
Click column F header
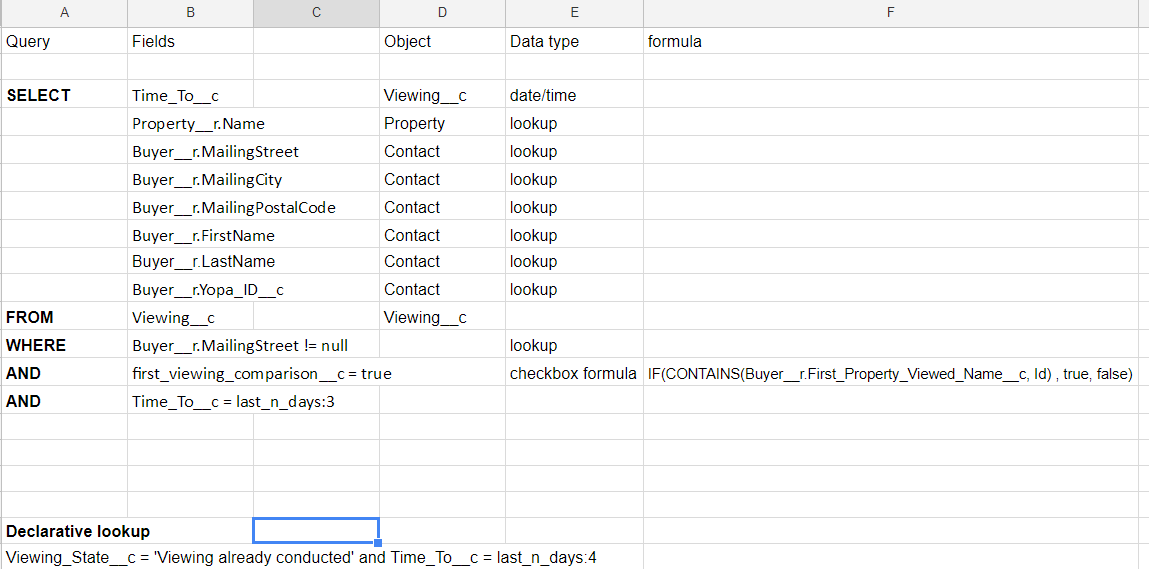(x=890, y=12)
